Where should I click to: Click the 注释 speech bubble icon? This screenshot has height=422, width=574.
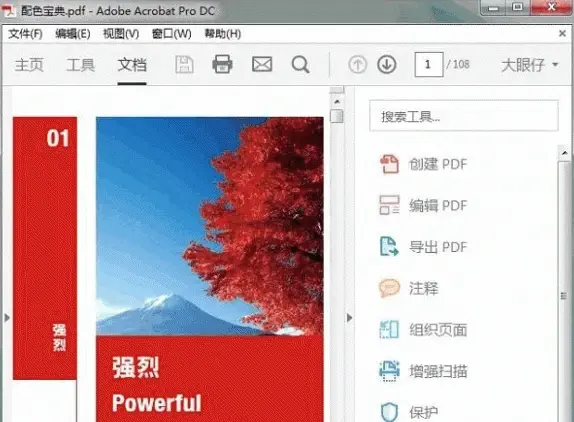(389, 288)
